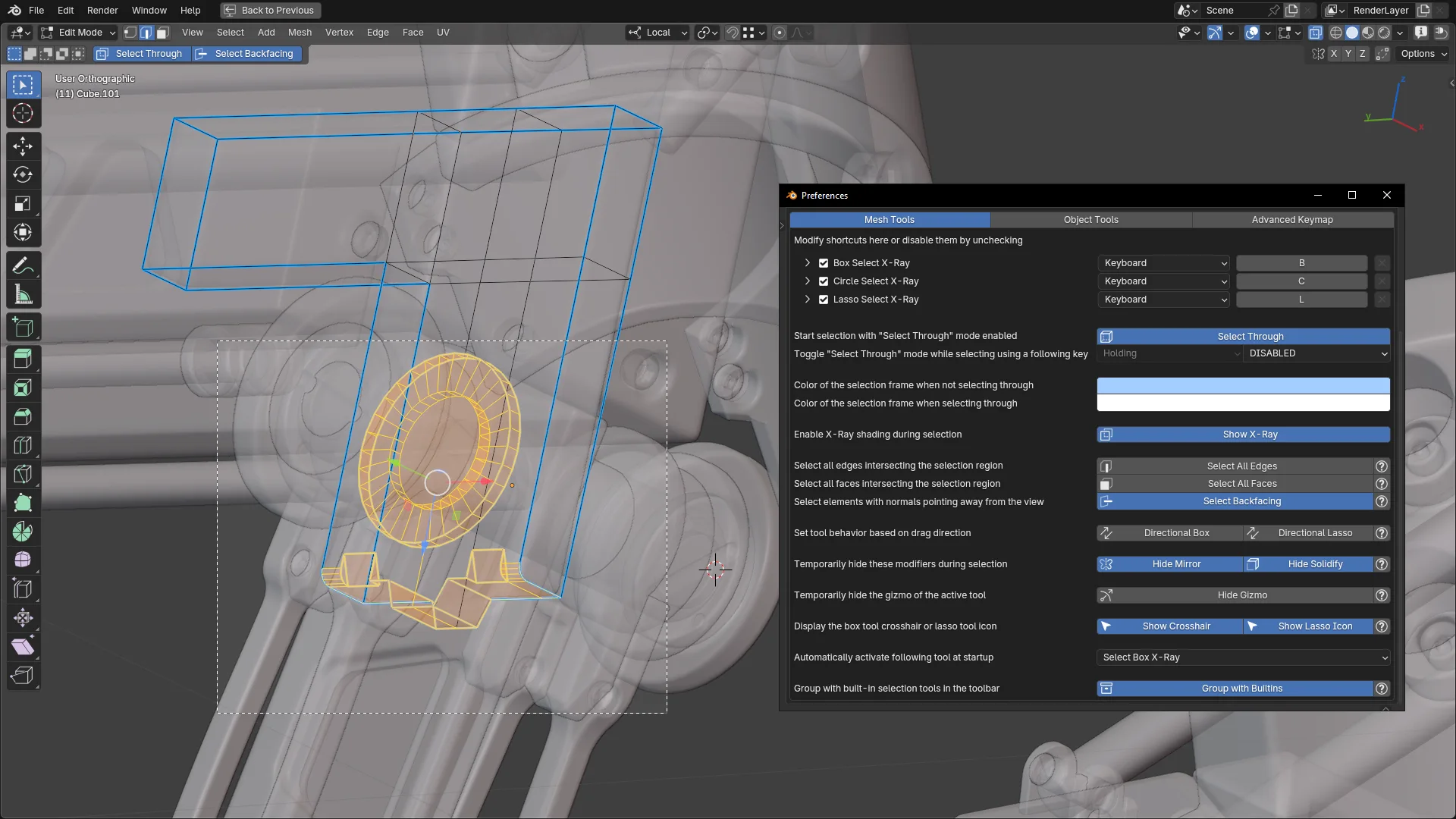
Task: Select the Move tool in the toolbar
Action: (x=23, y=146)
